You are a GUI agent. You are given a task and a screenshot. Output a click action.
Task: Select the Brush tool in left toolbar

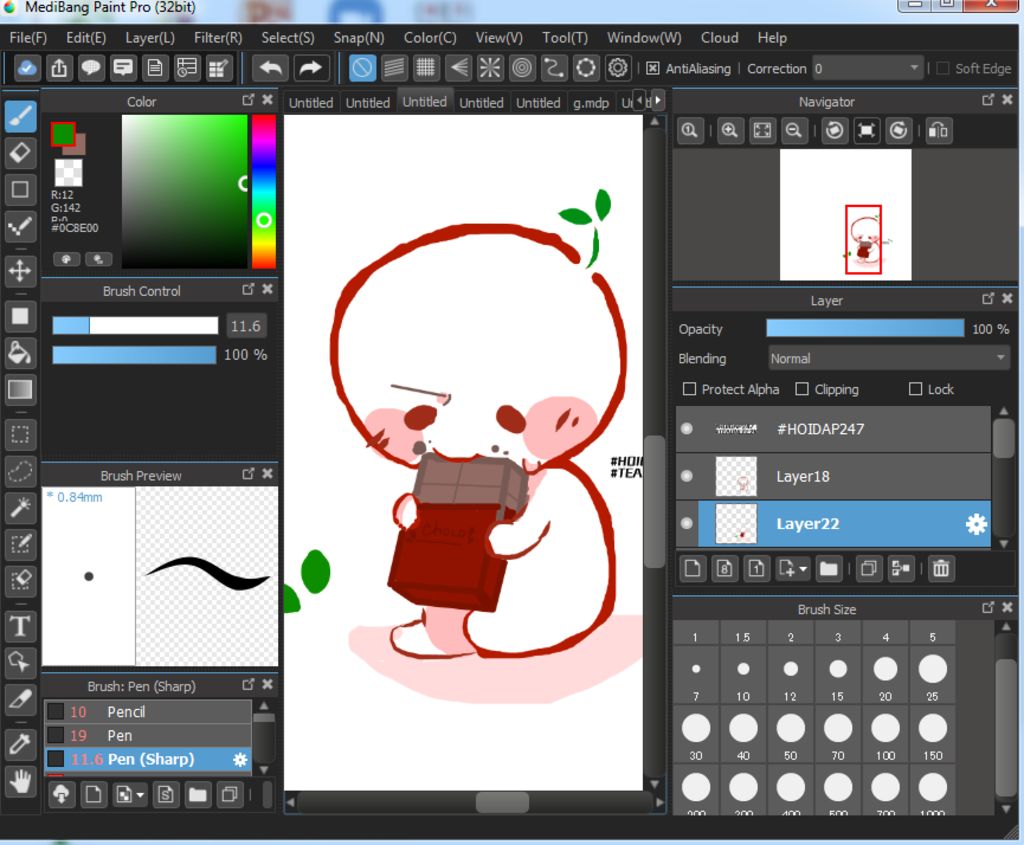tap(20, 117)
